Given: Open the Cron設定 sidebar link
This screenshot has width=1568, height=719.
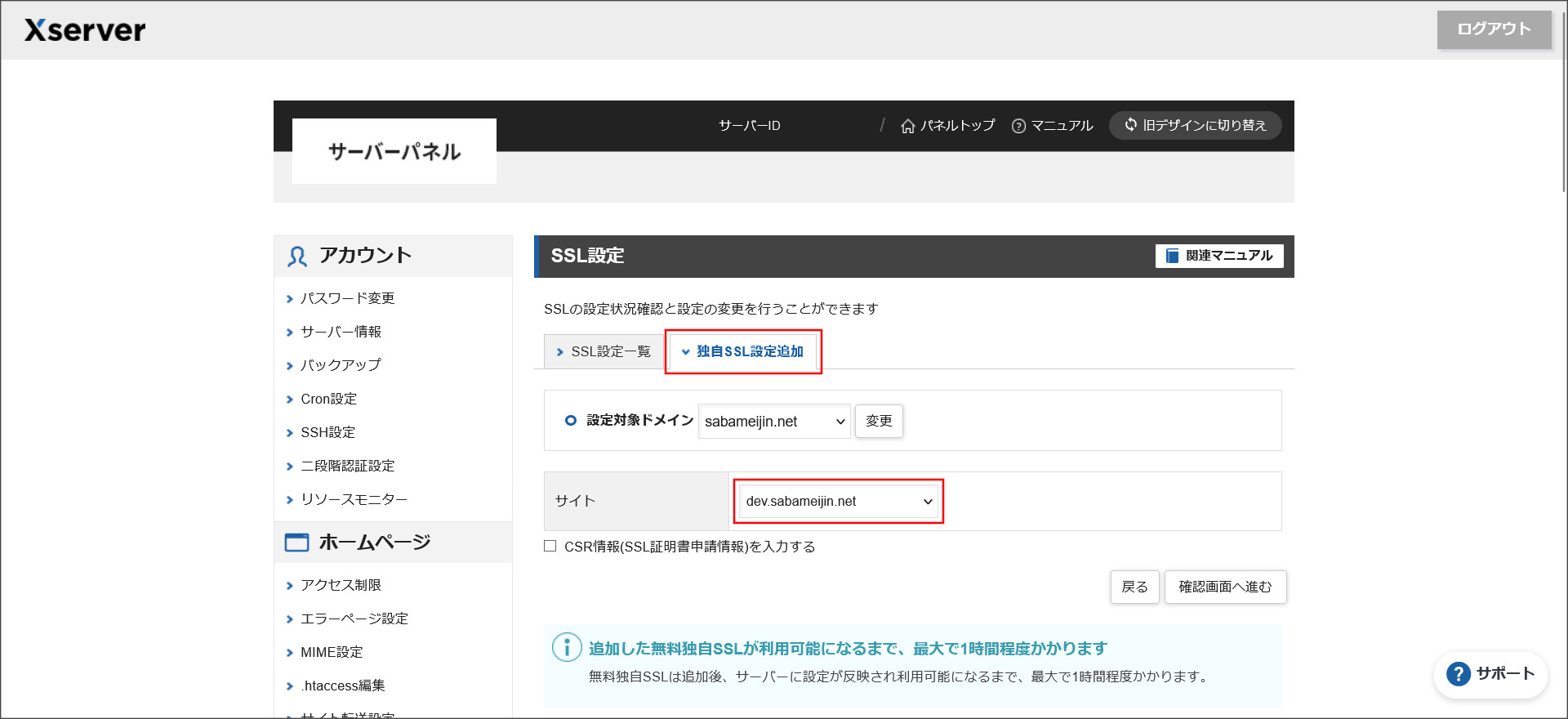Looking at the screenshot, I should 328,399.
